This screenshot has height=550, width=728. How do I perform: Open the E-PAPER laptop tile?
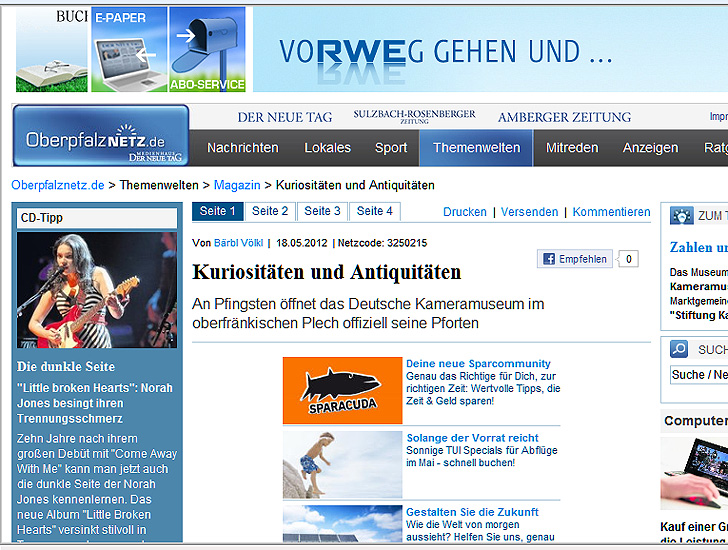pos(129,49)
